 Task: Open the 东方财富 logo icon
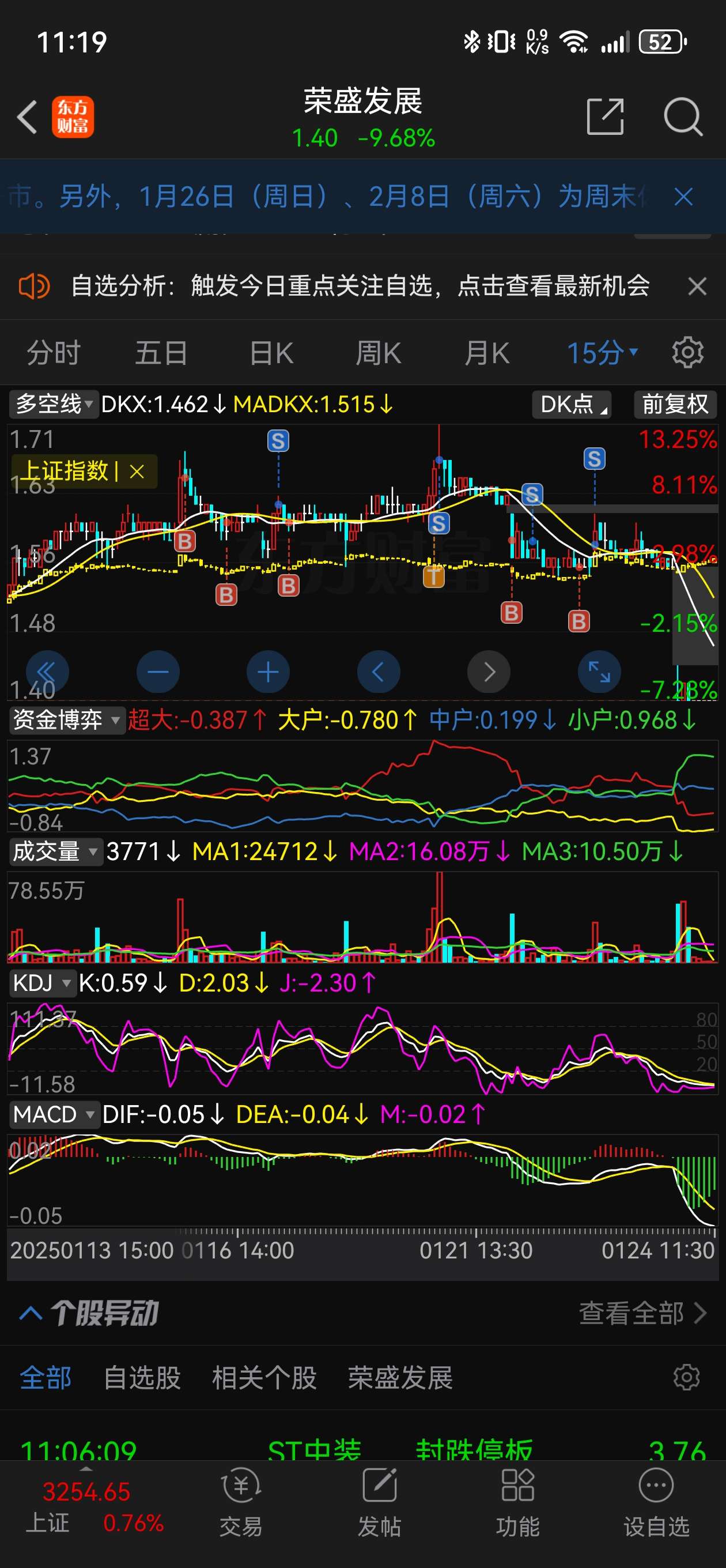(x=73, y=117)
